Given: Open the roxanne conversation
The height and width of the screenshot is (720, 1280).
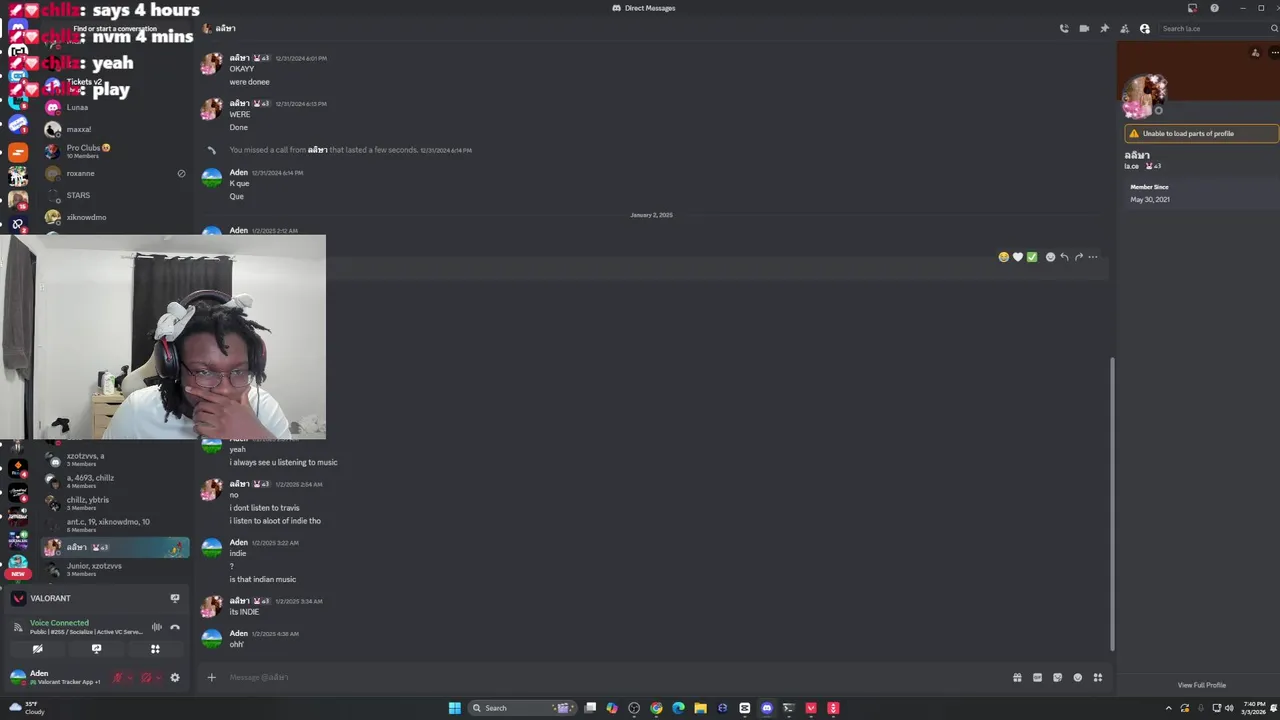Looking at the screenshot, I should pos(114,173).
